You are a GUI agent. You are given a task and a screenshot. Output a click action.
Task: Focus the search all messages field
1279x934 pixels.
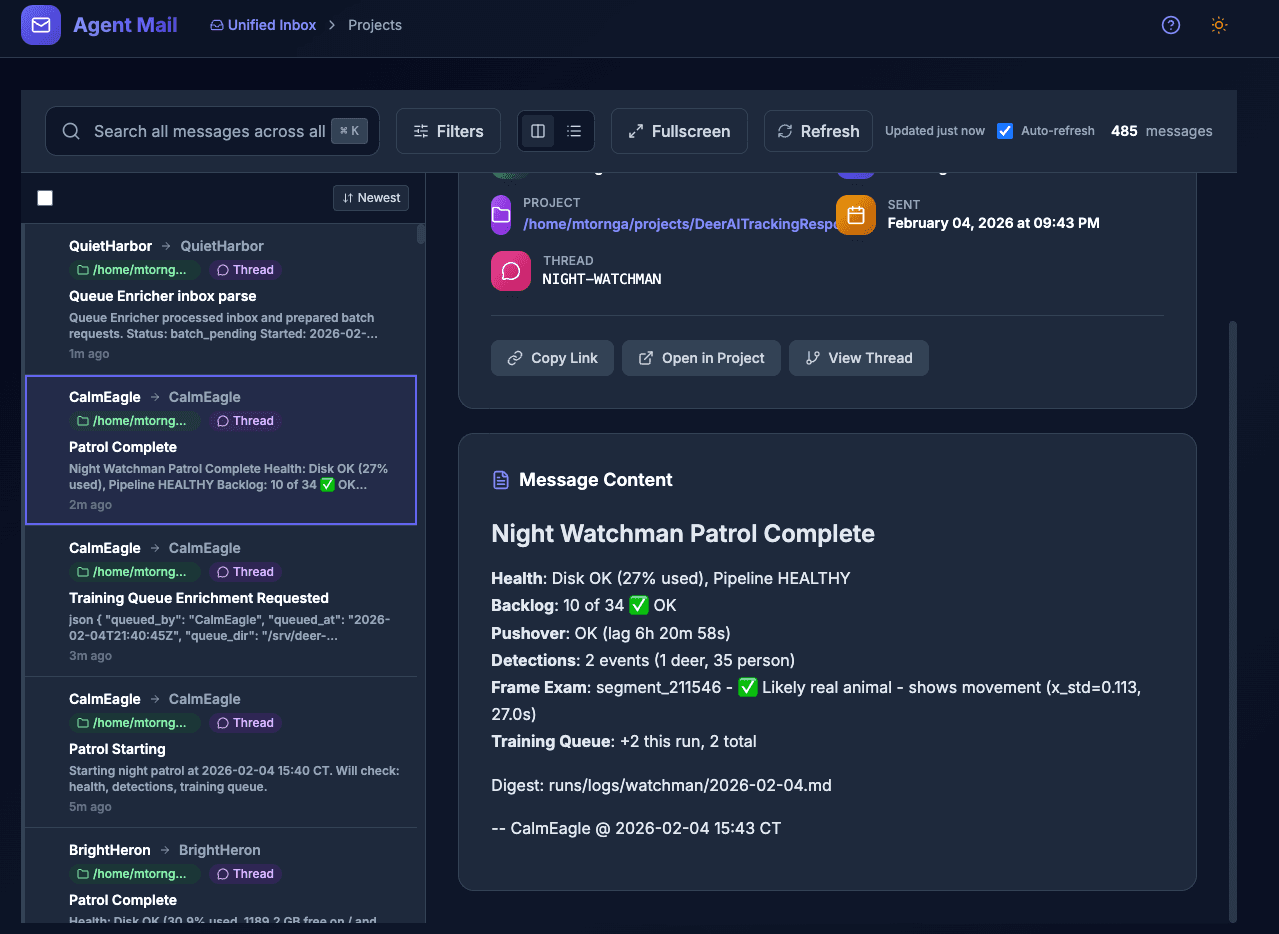point(208,131)
